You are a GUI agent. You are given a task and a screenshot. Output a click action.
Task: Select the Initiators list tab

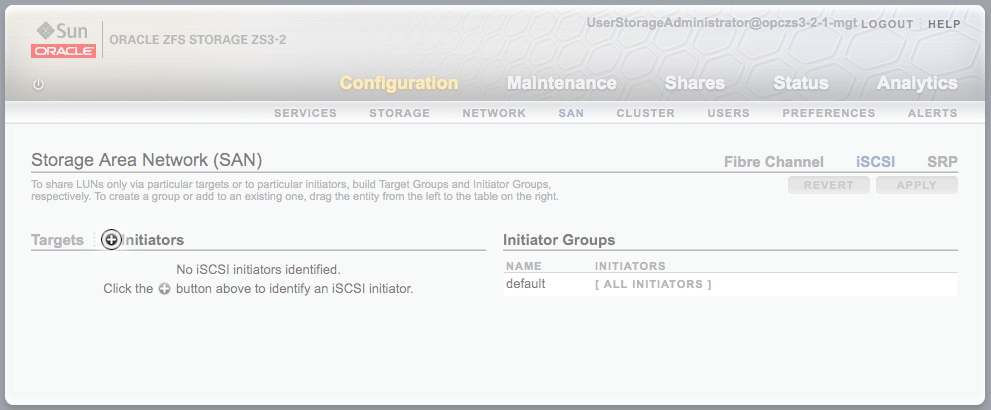coord(152,240)
